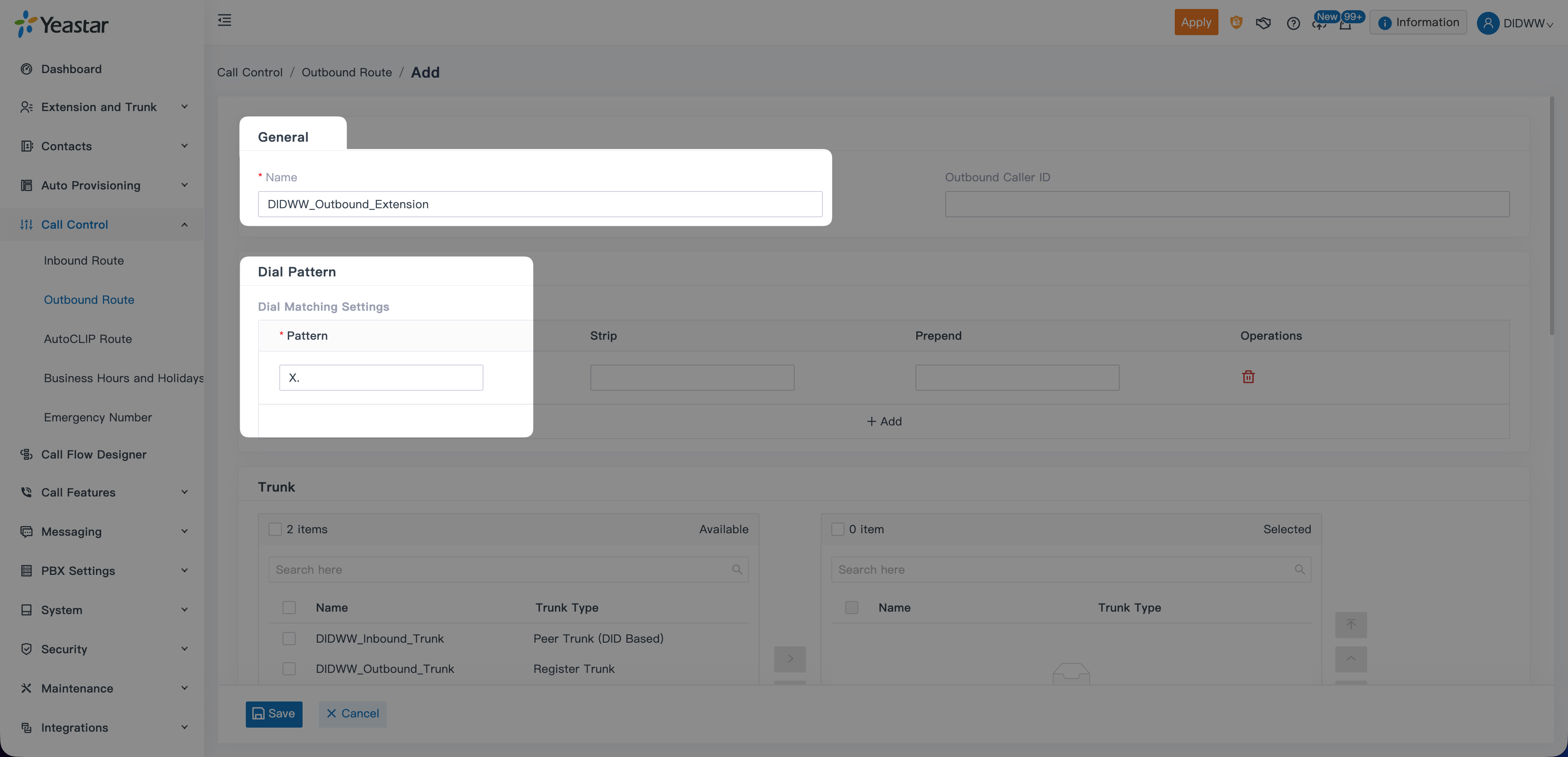Viewport: 1568px width, 757px height.
Task: Save the outbound route
Action: click(274, 714)
